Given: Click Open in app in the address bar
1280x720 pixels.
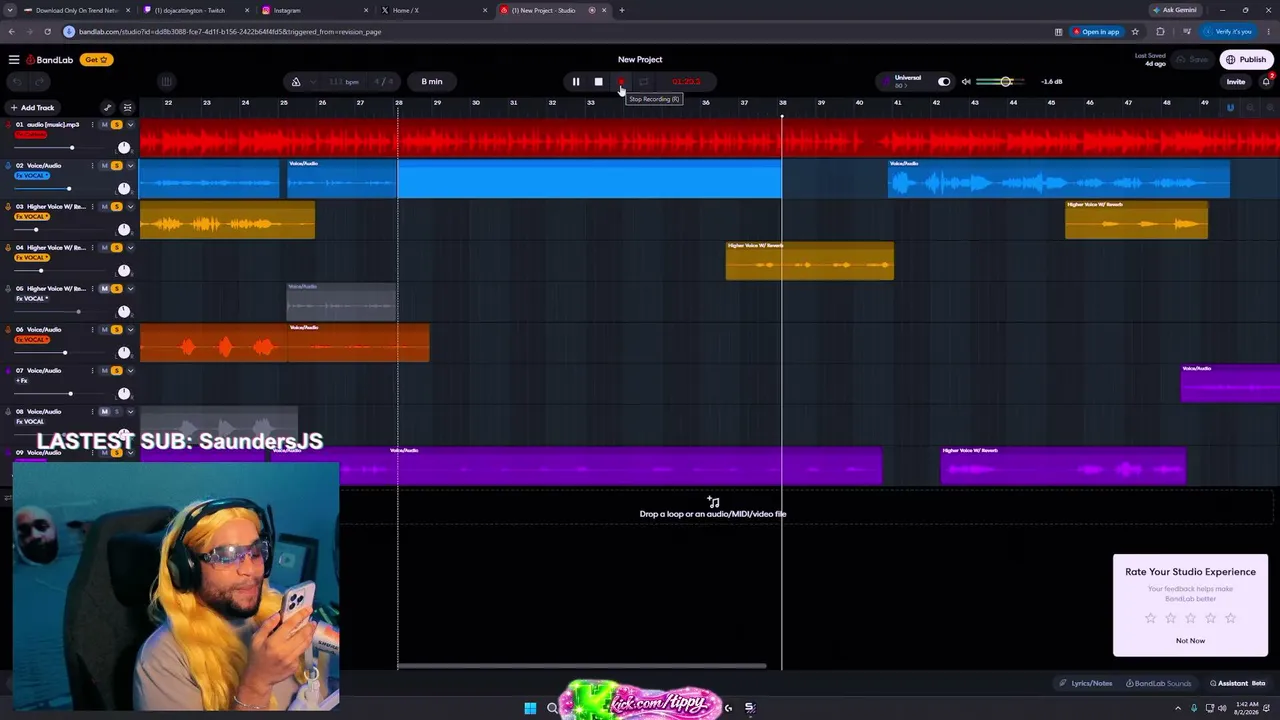Looking at the screenshot, I should click(x=1097, y=32).
